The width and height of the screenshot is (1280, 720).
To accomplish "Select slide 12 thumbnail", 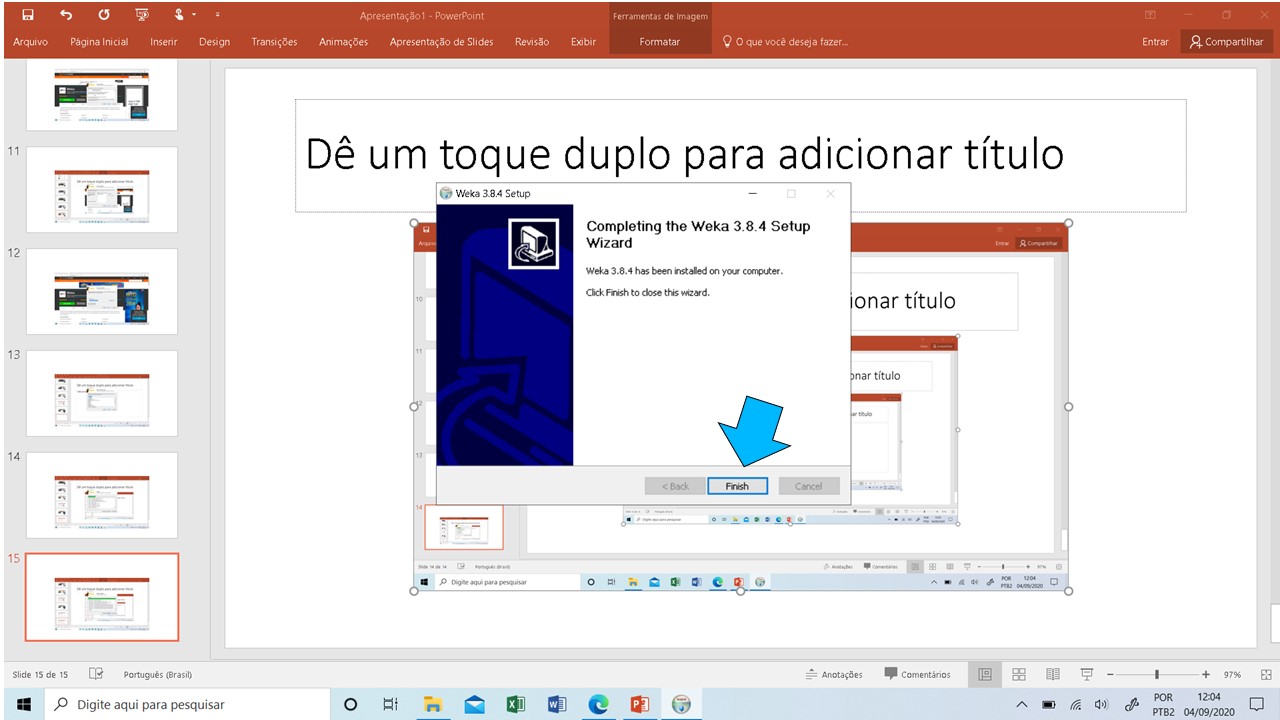I will pyautogui.click(x=102, y=291).
